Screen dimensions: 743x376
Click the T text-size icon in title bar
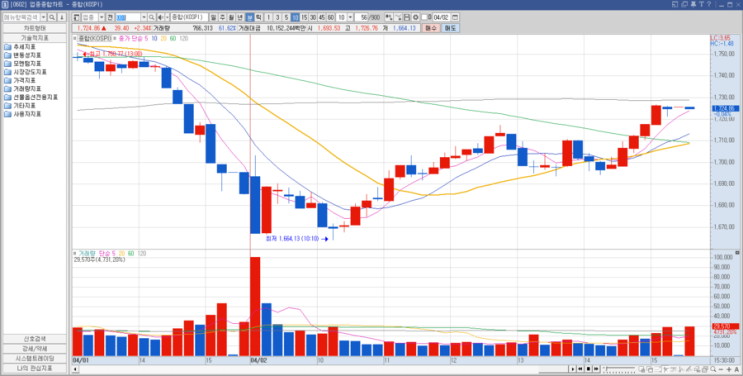pyautogui.click(x=701, y=4)
